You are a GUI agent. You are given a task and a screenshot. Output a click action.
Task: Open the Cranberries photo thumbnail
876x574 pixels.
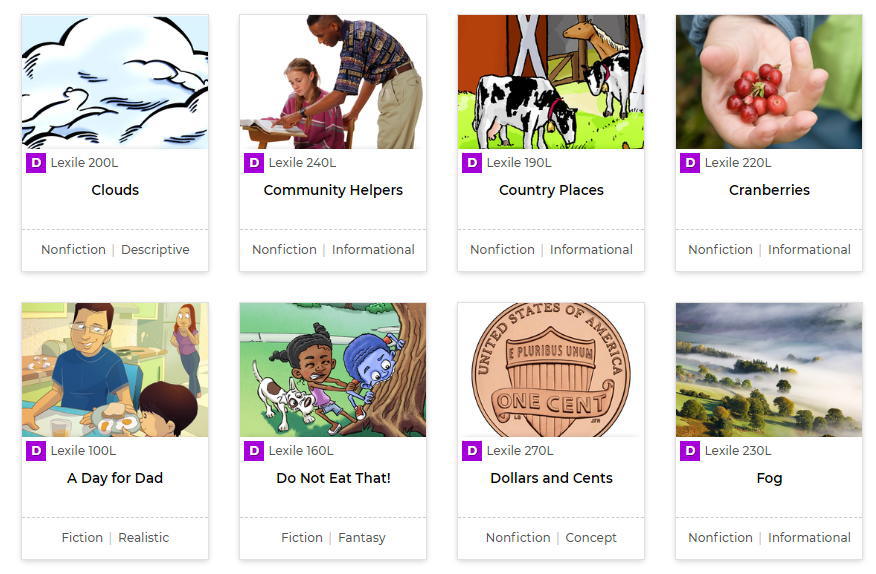(x=769, y=82)
